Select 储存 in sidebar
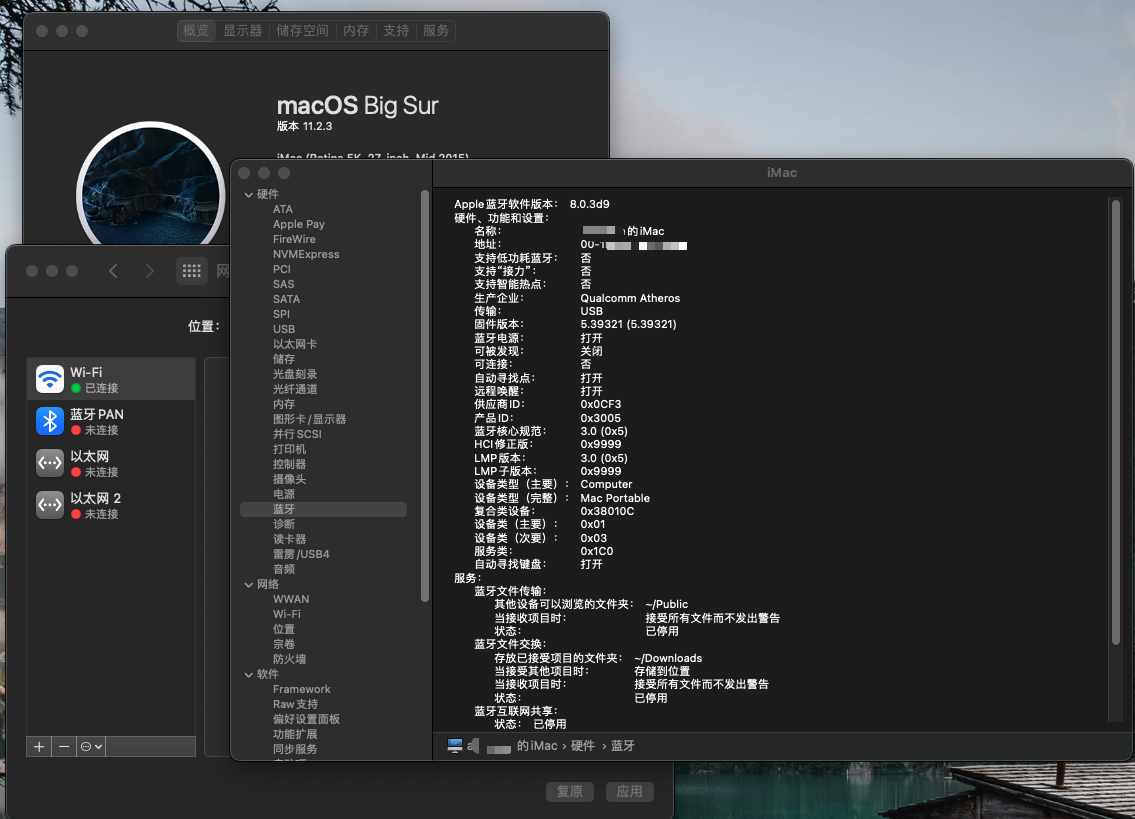The image size is (1135, 819). 284,359
